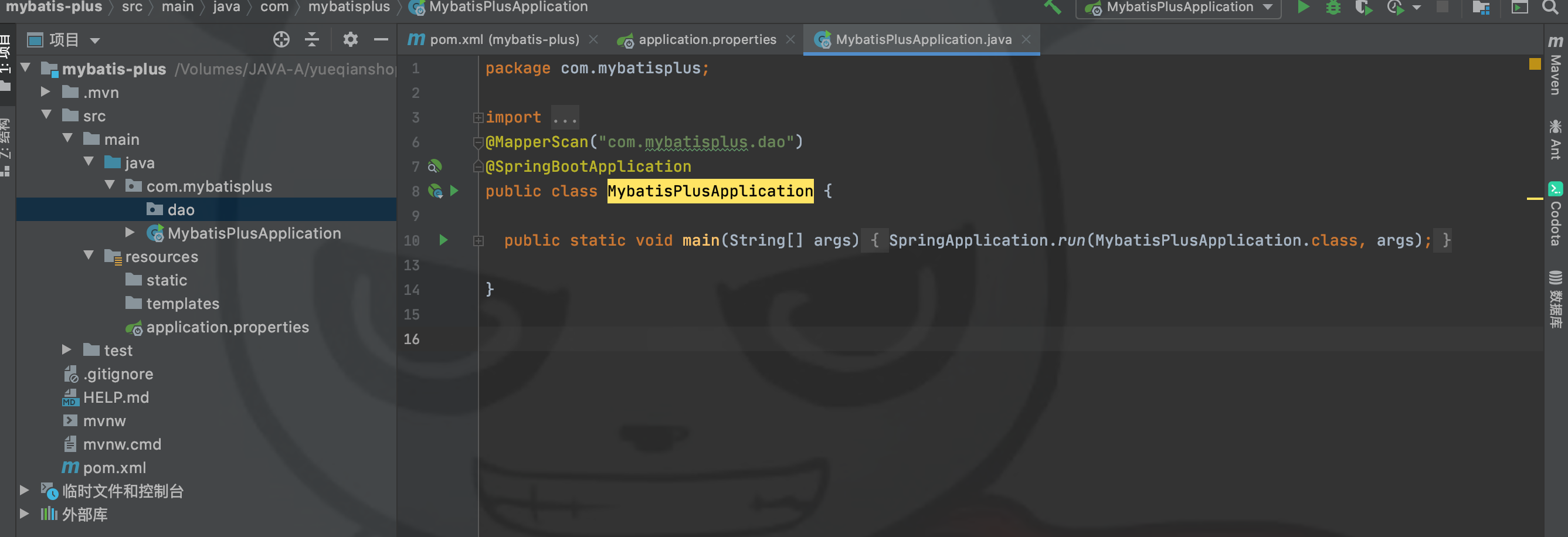Viewport: 1568px width, 537px height.
Task: Click the @SpringBootApplication annotation
Action: [x=589, y=166]
